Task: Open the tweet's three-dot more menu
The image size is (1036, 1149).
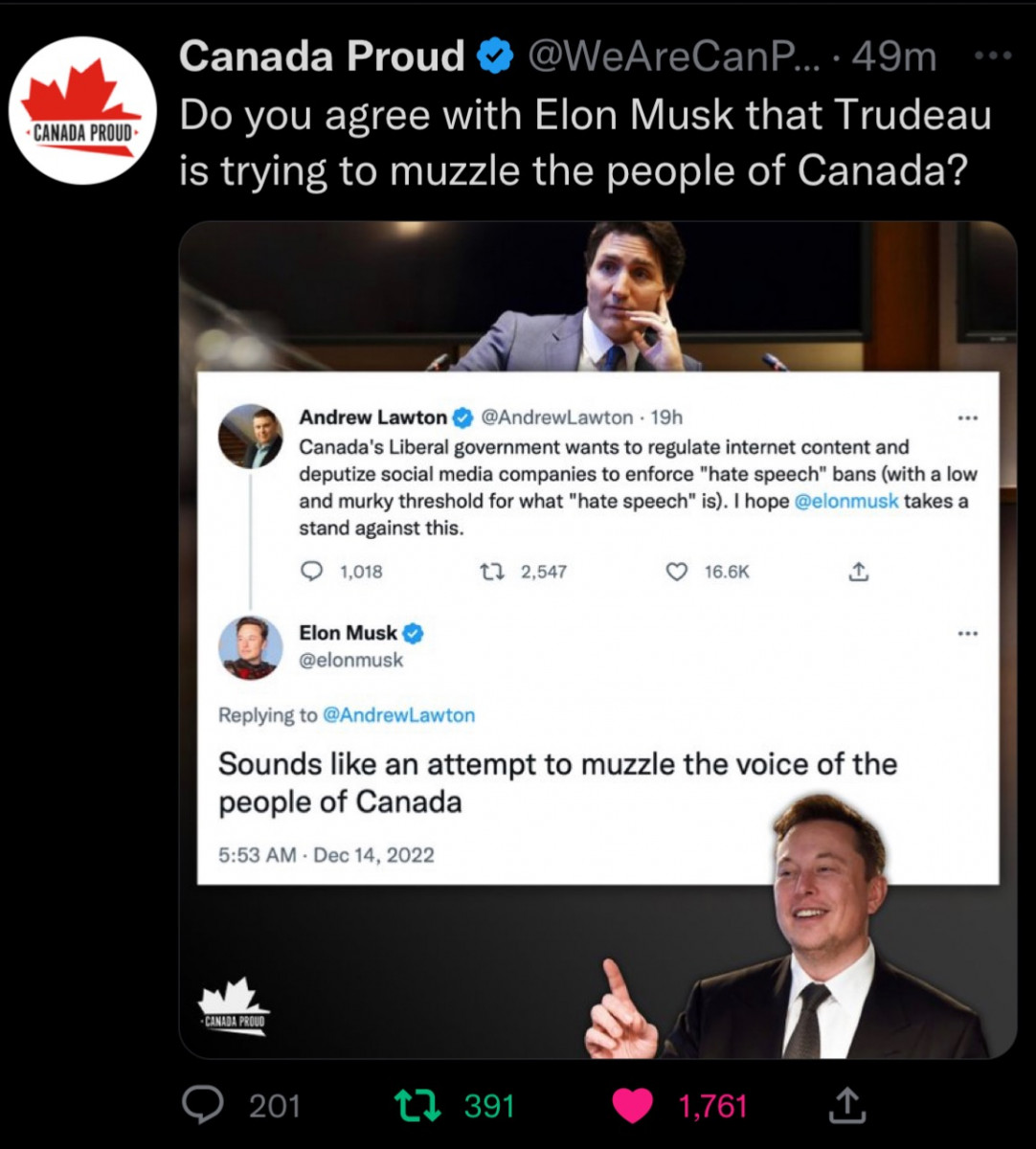Action: pos(992,56)
